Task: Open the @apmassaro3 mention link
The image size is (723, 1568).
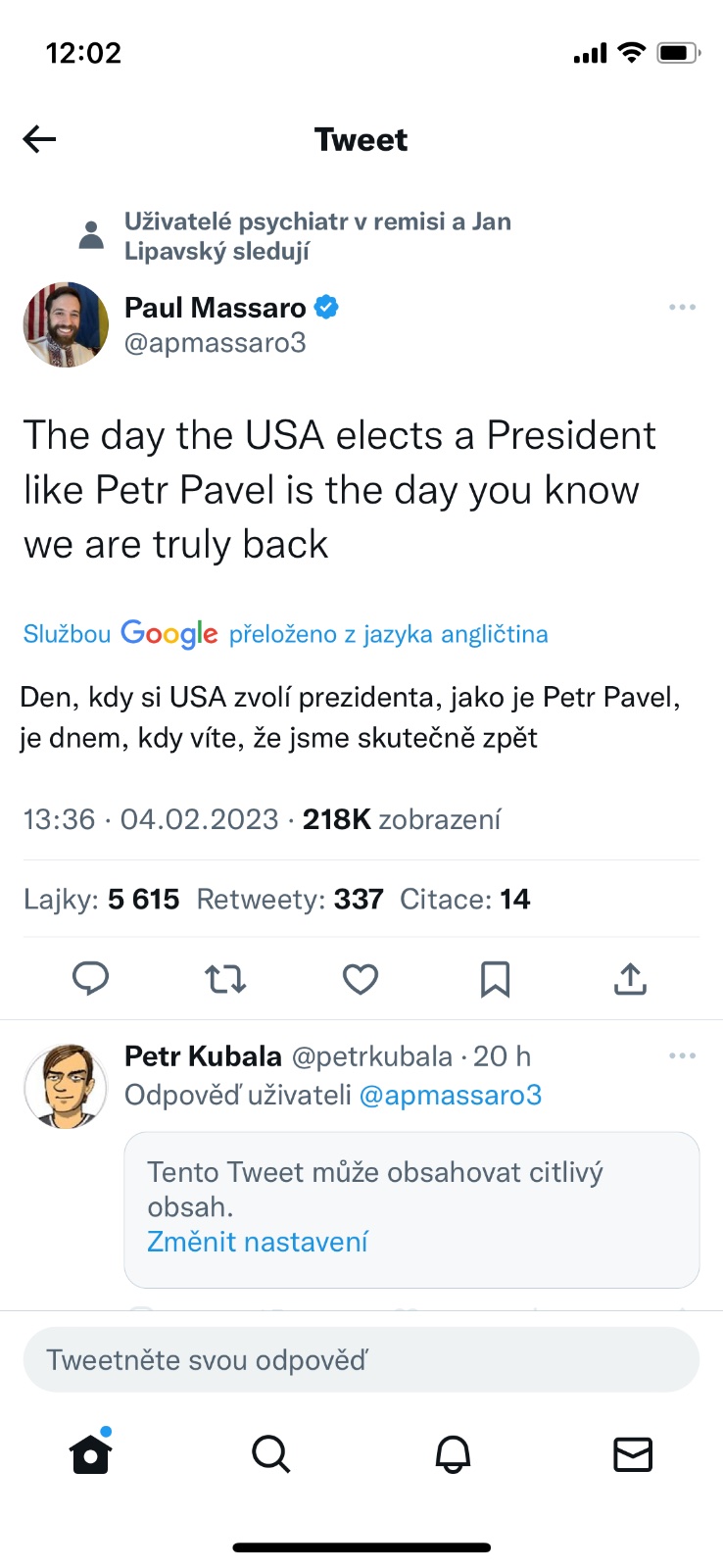Action: pyautogui.click(x=451, y=1095)
